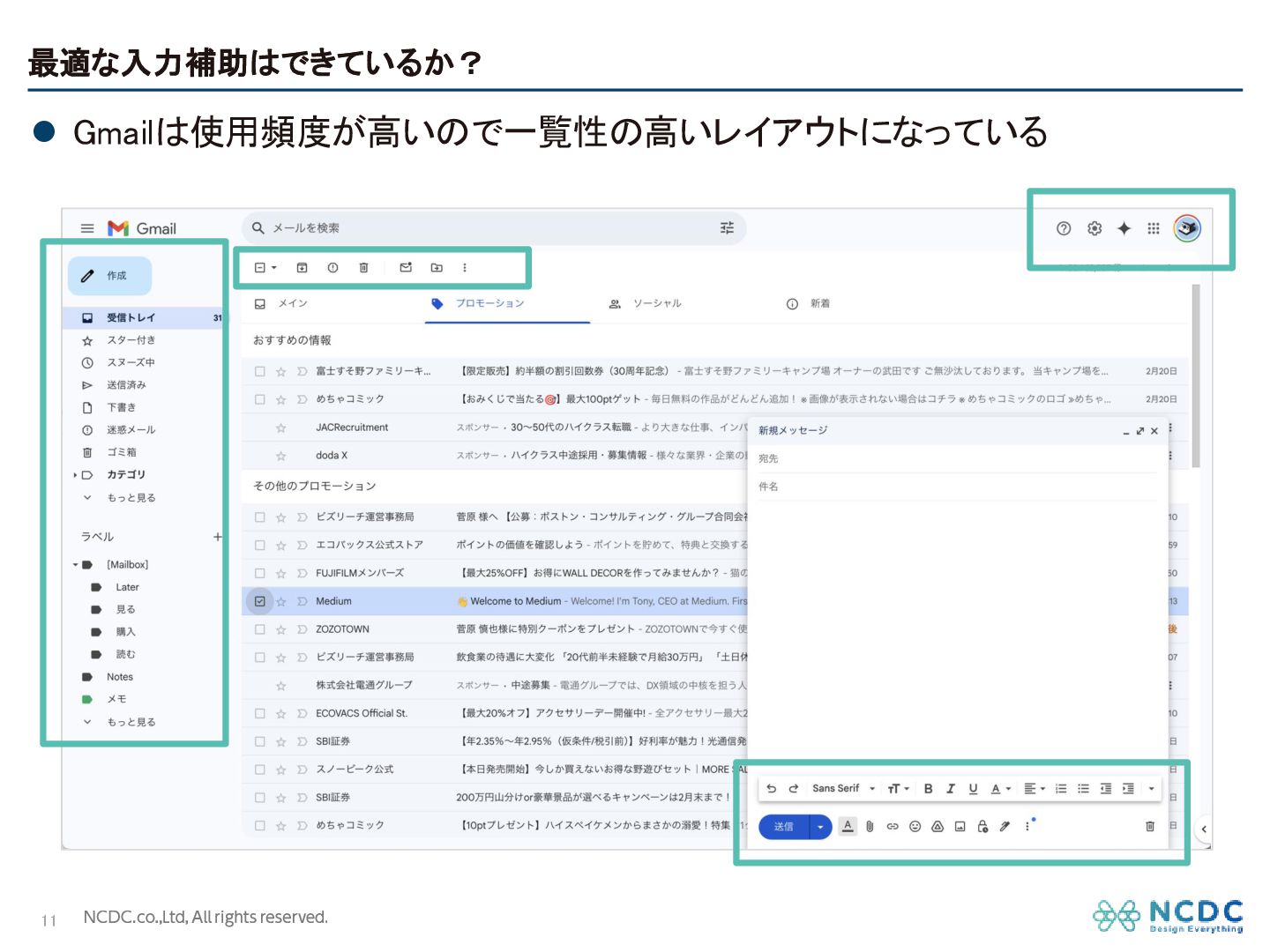Redo in the compose formatting bar
Image resolution: width=1270 pixels, height=952 pixels.
(793, 789)
